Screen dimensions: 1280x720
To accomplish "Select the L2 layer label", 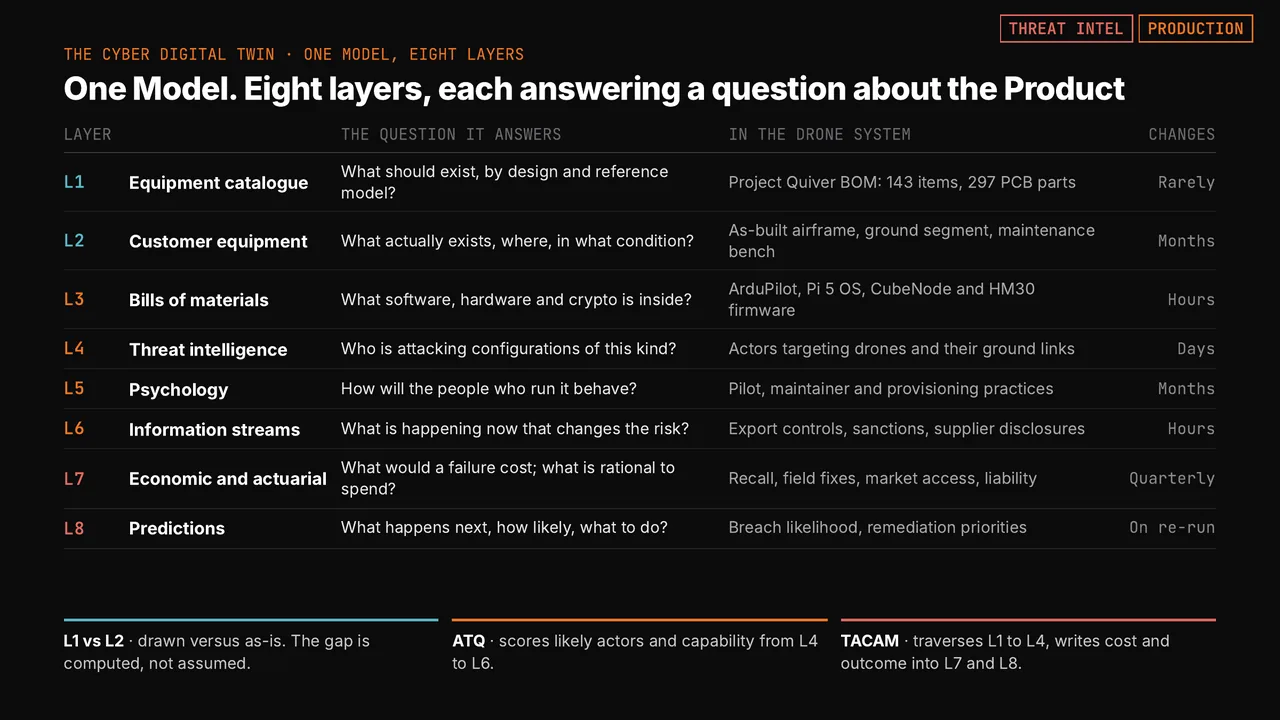I will point(74,241).
